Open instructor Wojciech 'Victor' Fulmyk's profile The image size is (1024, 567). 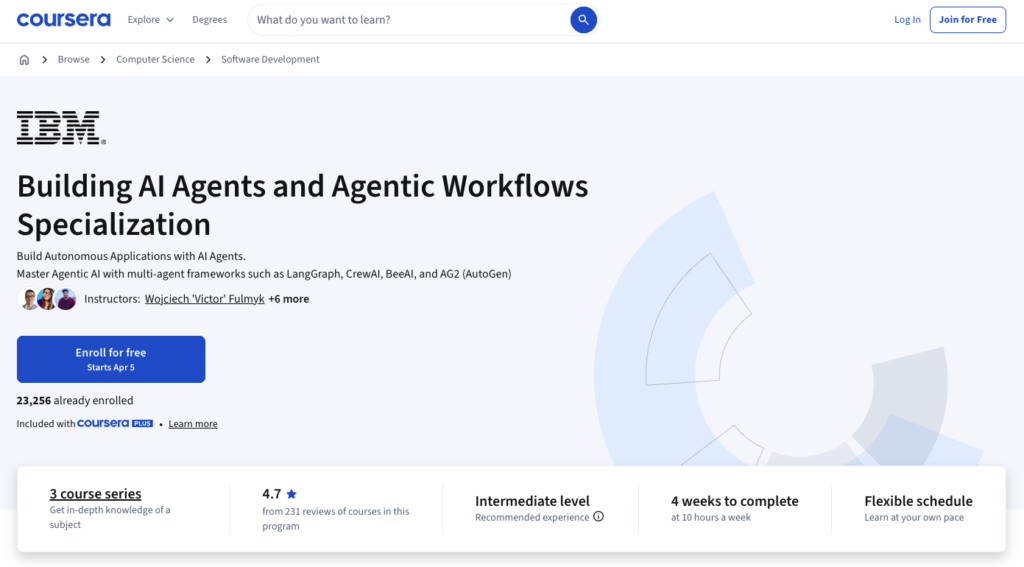(204, 299)
